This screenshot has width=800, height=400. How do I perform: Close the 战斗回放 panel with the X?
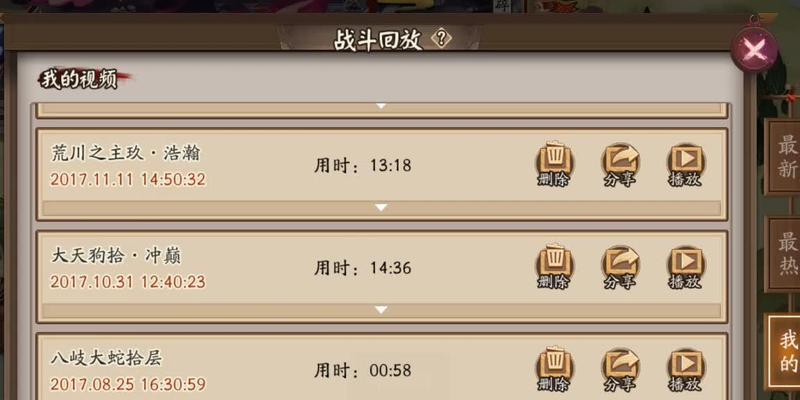pos(754,49)
